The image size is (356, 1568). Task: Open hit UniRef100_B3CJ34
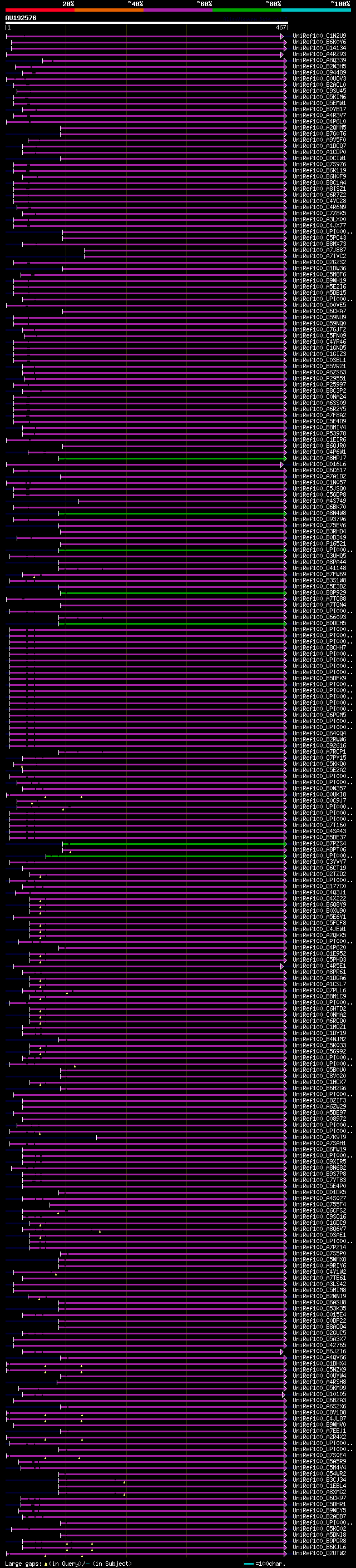[319, 1480]
